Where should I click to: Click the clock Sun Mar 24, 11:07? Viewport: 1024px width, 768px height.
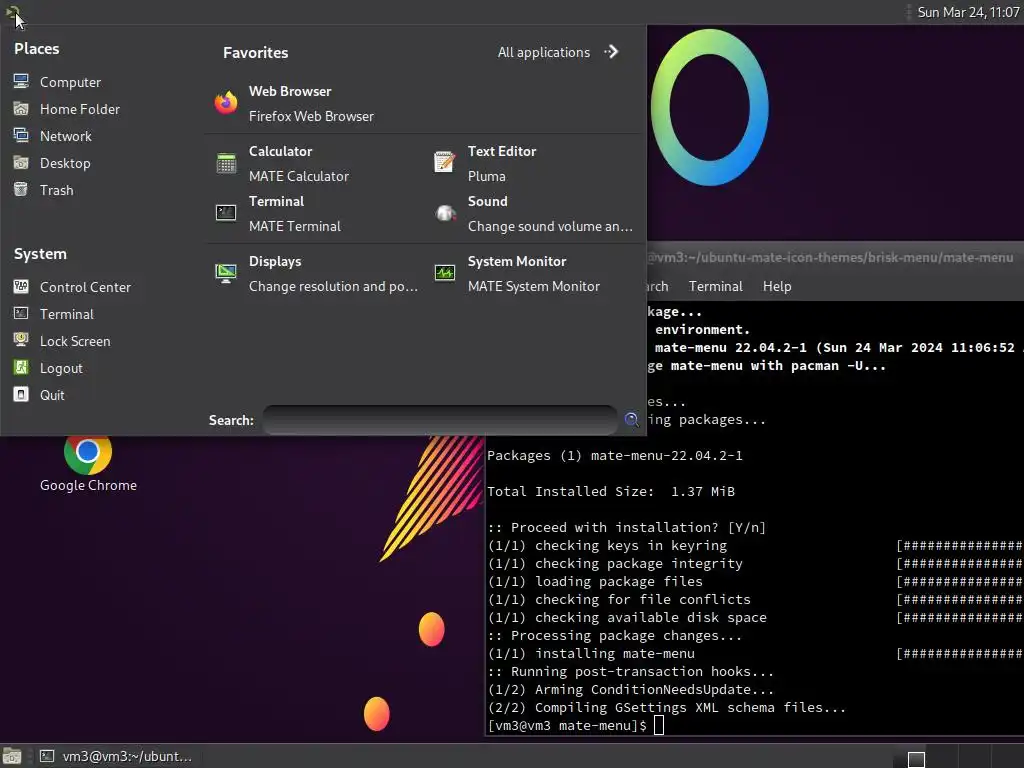[x=968, y=12]
